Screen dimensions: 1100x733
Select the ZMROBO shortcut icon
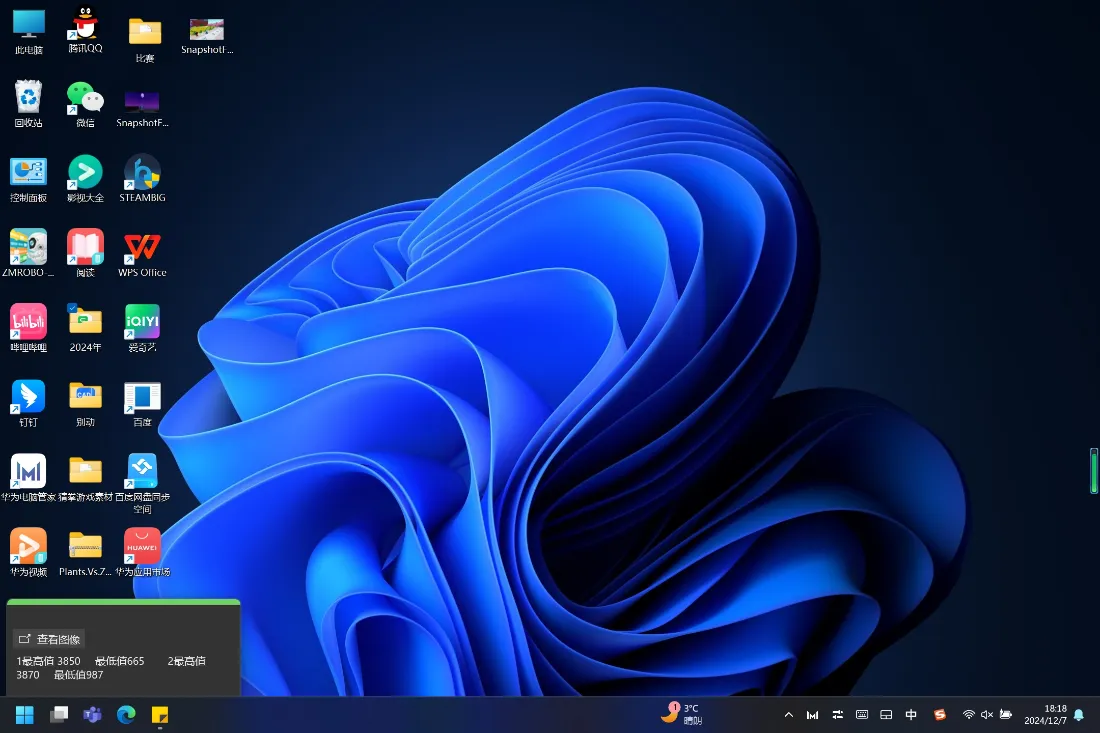click(x=28, y=253)
